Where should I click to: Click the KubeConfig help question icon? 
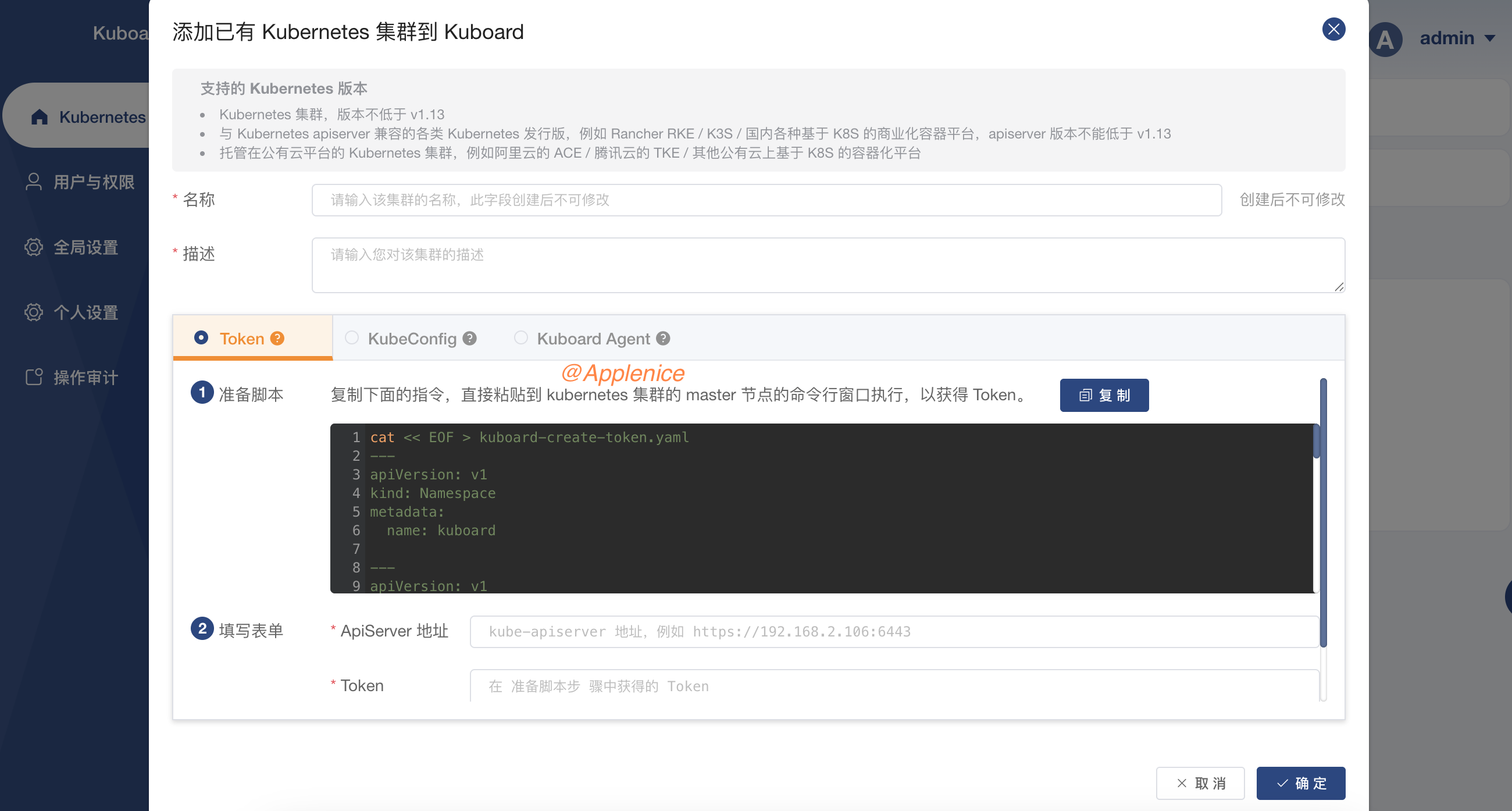coord(469,338)
